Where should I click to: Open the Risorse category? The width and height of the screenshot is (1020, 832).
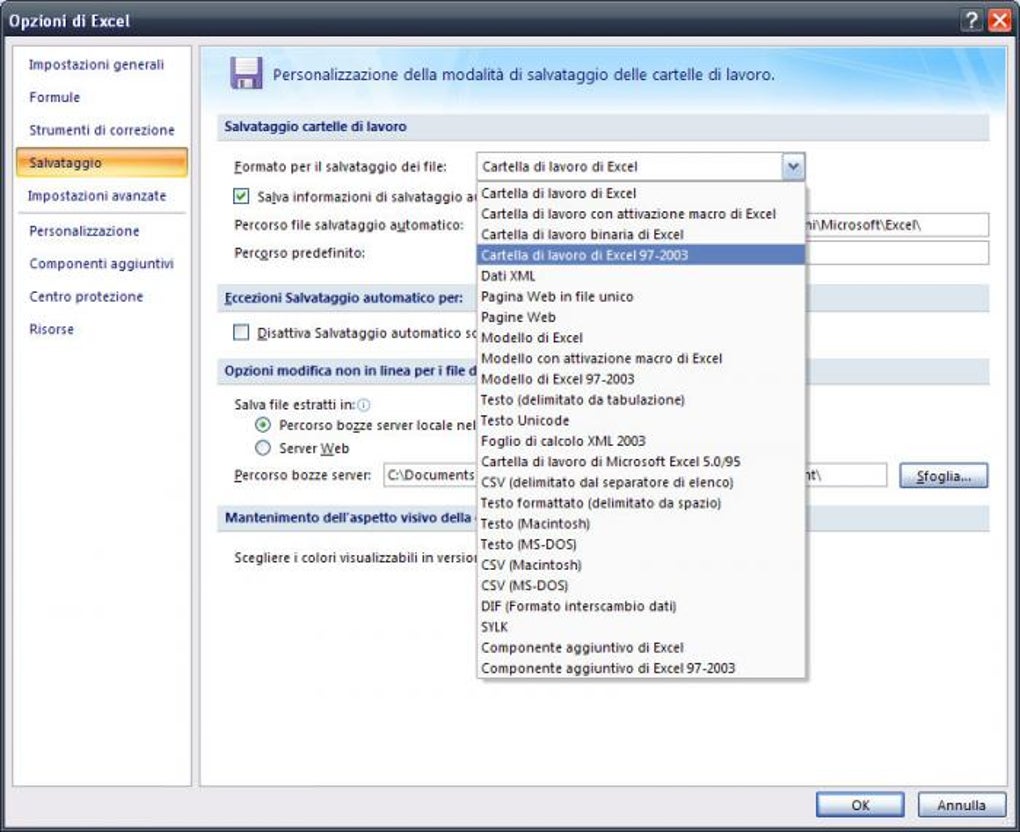pos(51,329)
